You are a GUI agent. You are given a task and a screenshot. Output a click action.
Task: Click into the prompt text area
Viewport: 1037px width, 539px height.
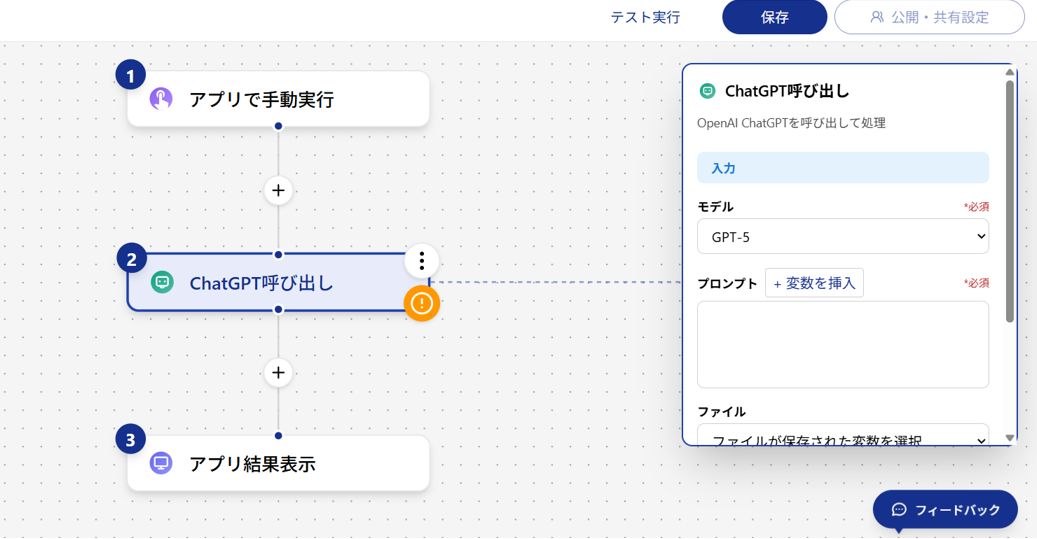(842, 344)
